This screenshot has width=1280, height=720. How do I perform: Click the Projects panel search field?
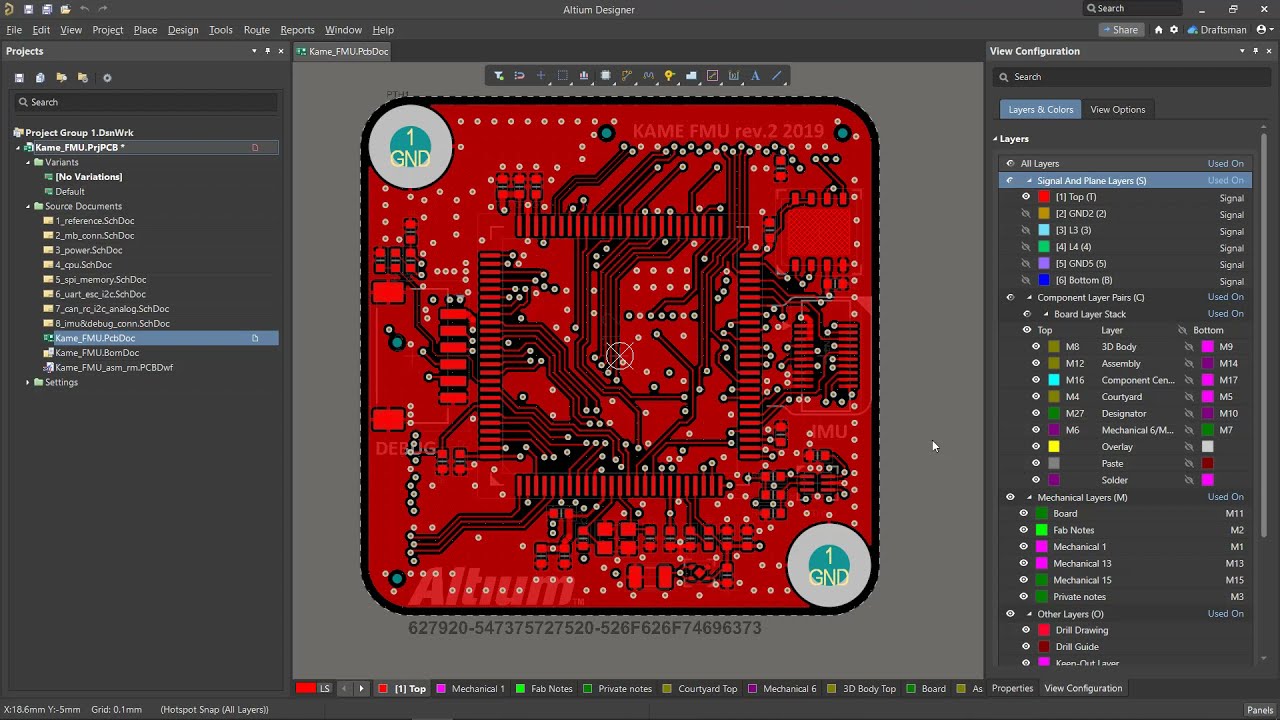click(145, 102)
